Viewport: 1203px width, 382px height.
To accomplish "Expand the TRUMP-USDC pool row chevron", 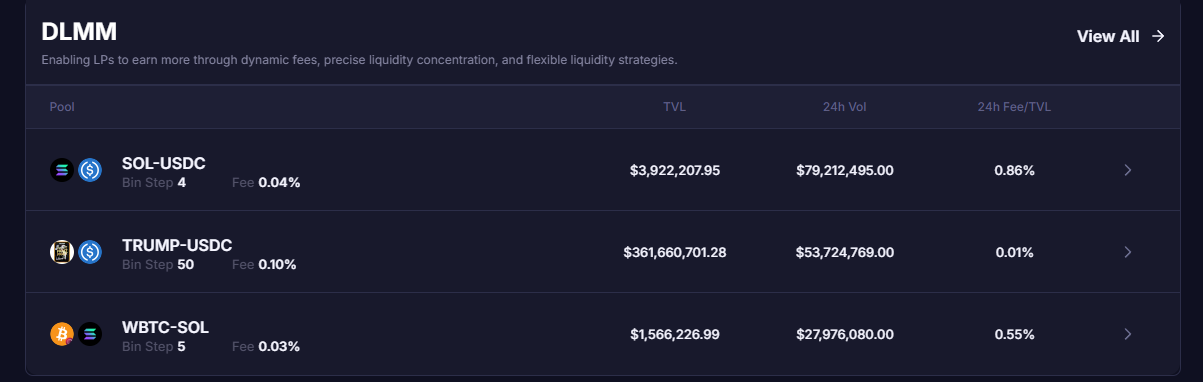I will (x=1128, y=252).
